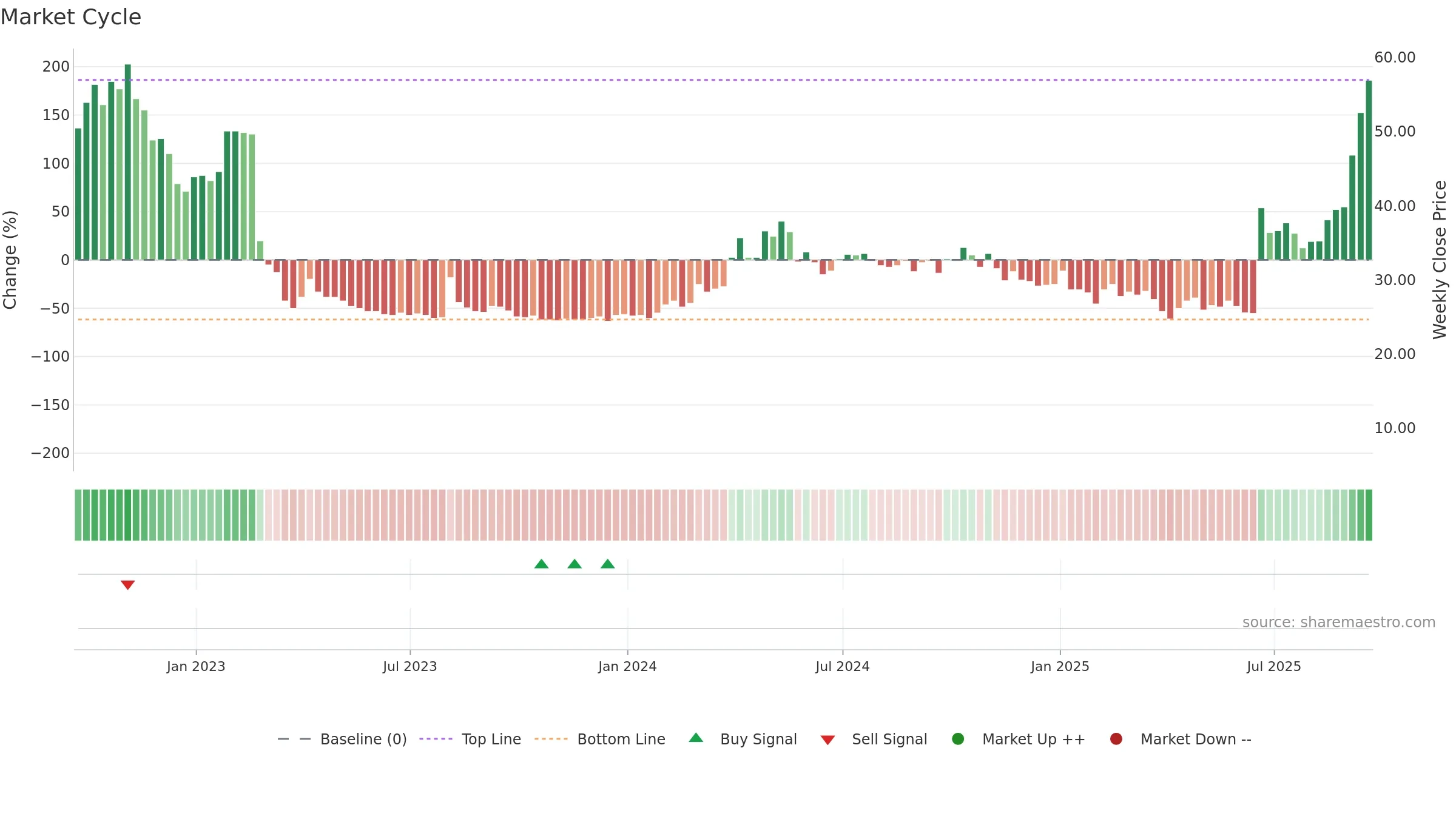The height and width of the screenshot is (819, 1456).
Task: Click the dark green rightmost heat strip cell
Action: (x=1369, y=515)
